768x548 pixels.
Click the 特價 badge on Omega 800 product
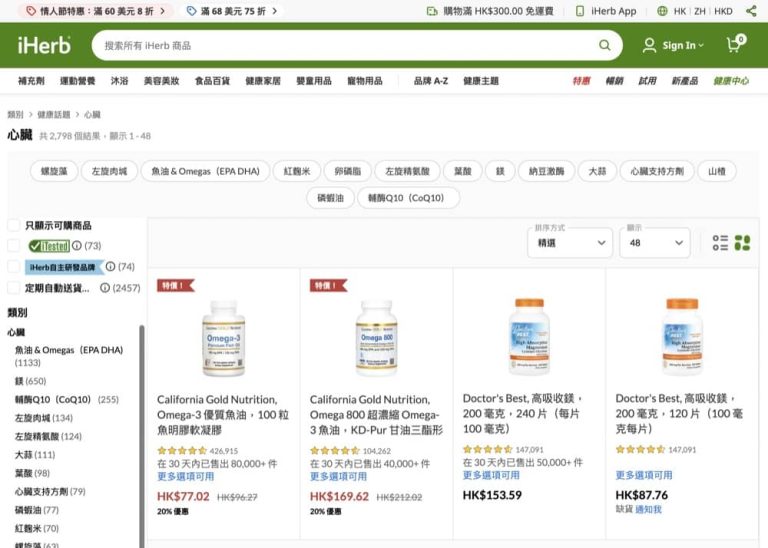tap(328, 286)
